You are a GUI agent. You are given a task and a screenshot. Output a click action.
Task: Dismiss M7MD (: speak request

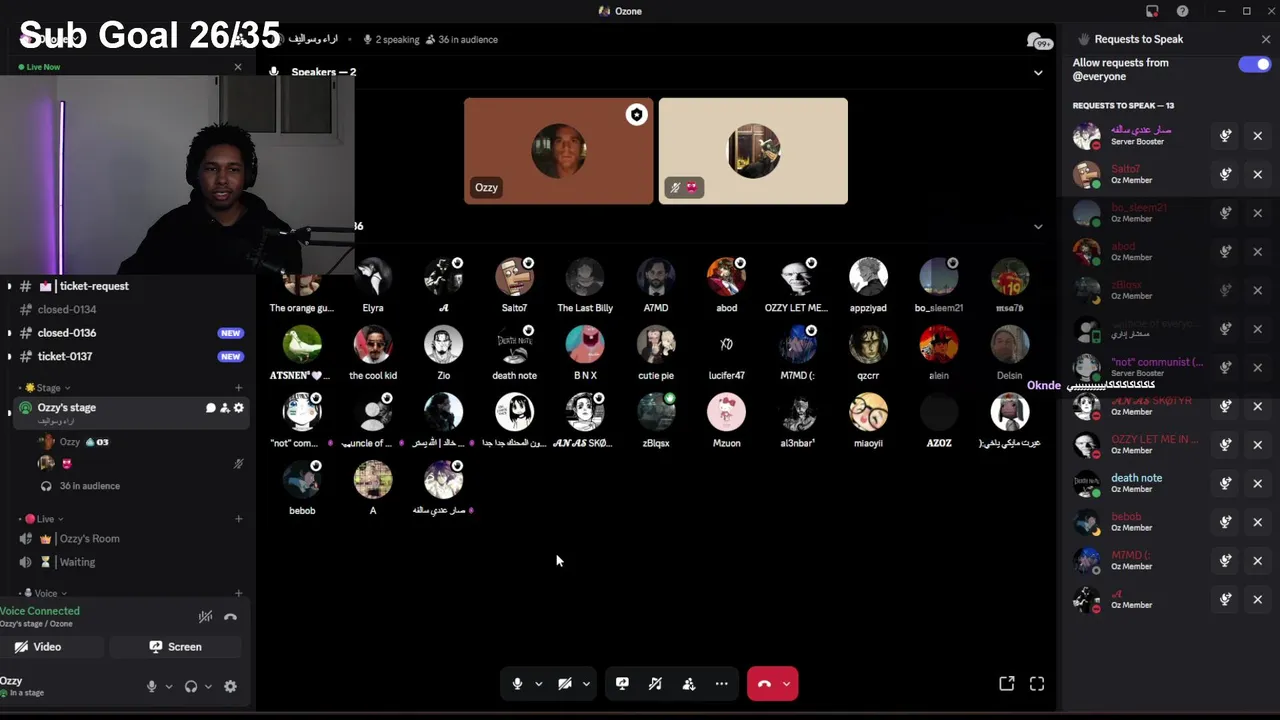(x=1258, y=561)
